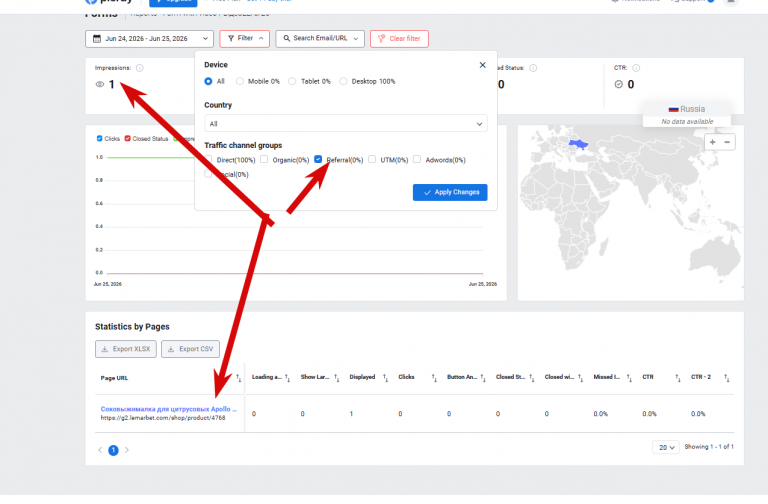This screenshot has width=768, height=504.
Task: Click the eye icon beside Impressions count
Action: coord(99,84)
